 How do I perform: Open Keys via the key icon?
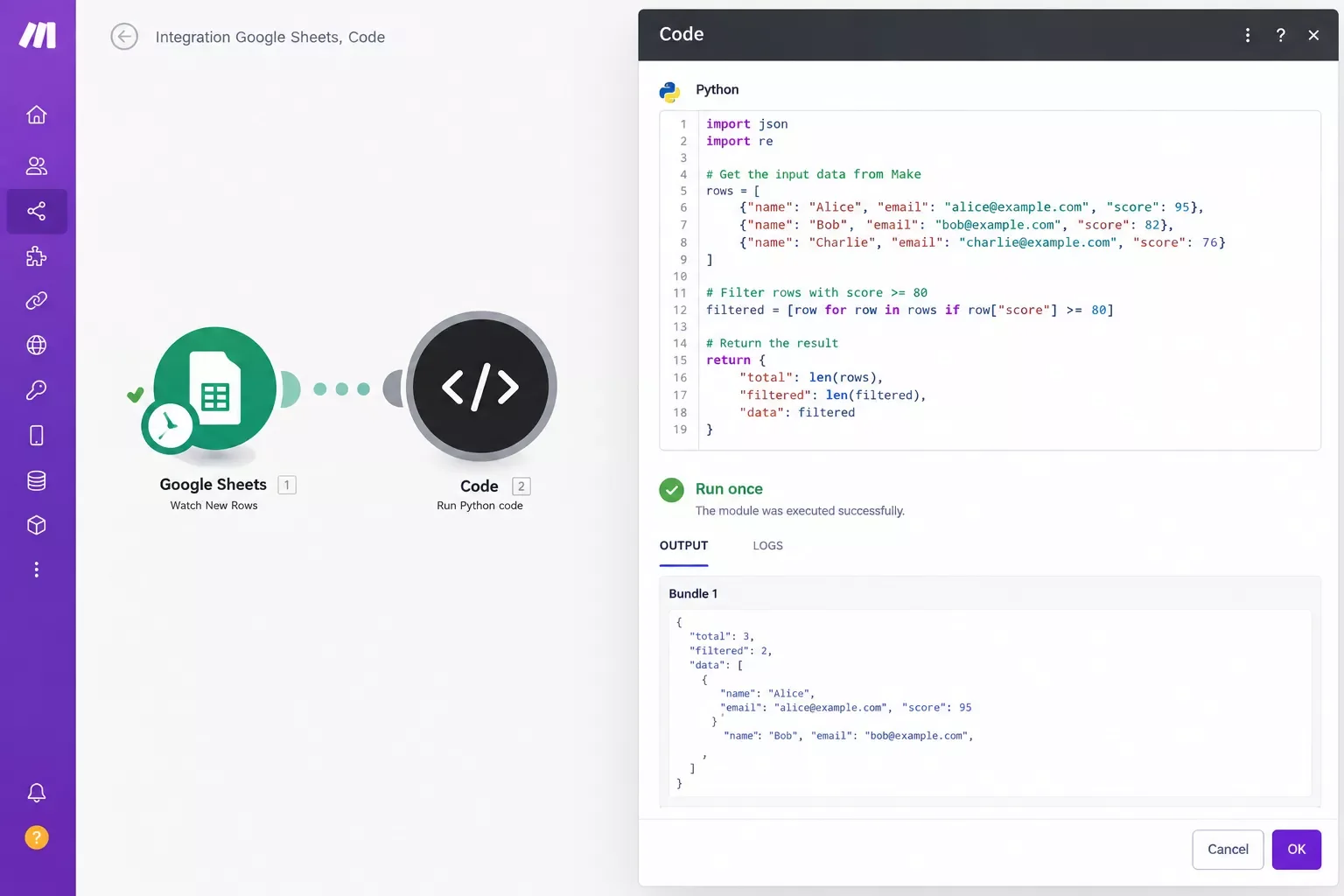pyautogui.click(x=37, y=390)
